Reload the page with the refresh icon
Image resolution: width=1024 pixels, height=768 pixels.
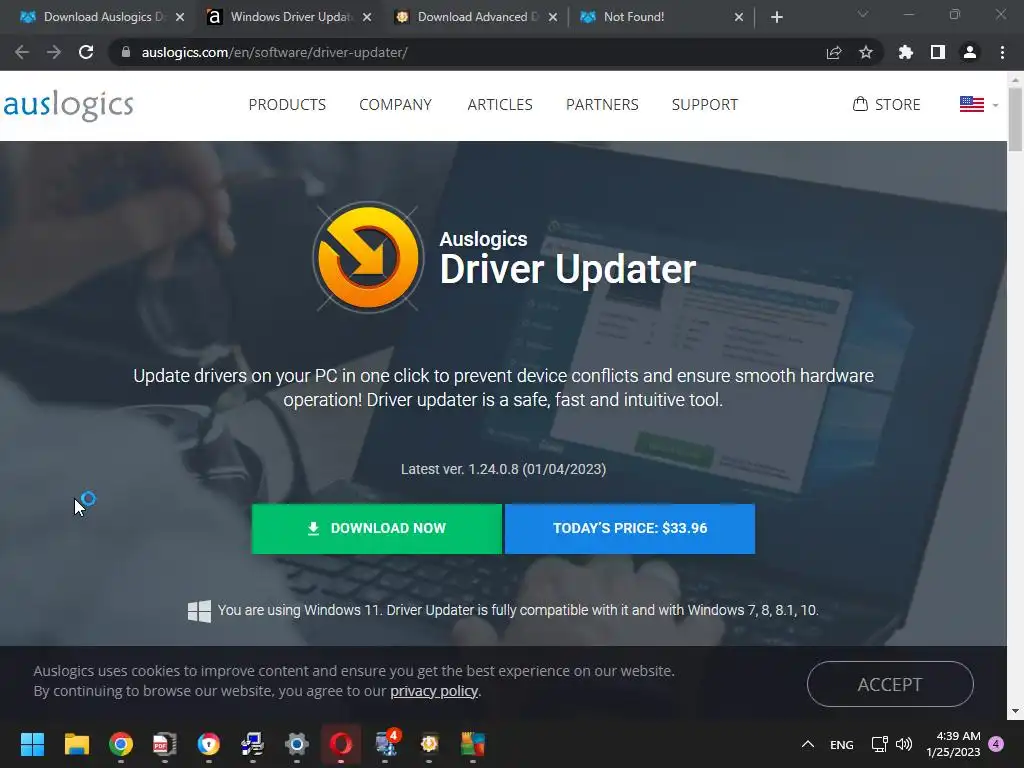[86, 52]
